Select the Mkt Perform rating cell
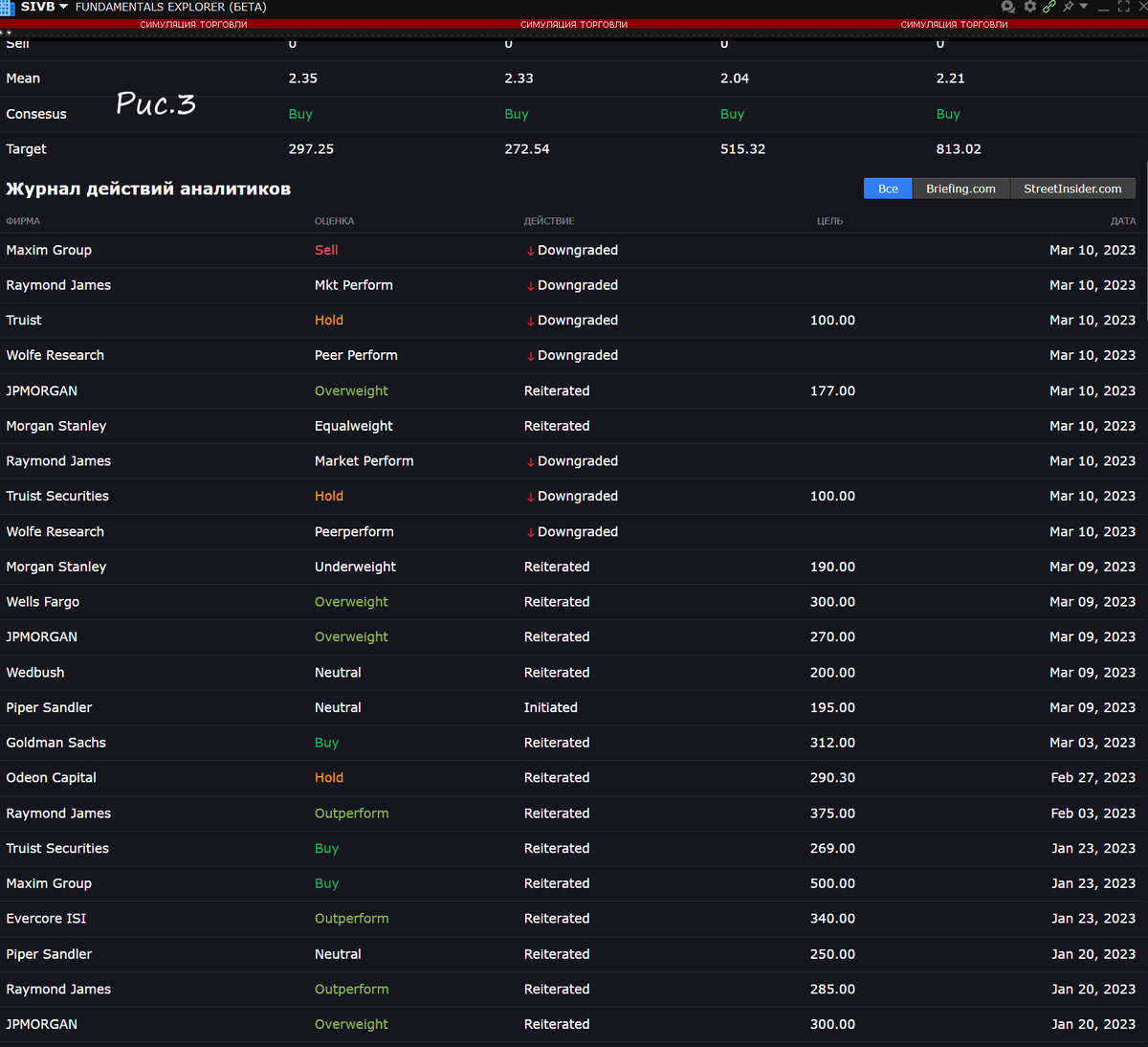The image size is (1148, 1047). click(353, 285)
